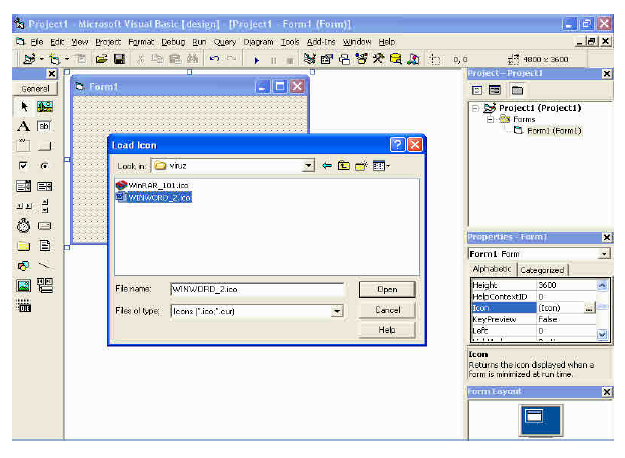Select Form1 (Form1) in project tree
This screenshot has height=458, width=625.
[548, 131]
